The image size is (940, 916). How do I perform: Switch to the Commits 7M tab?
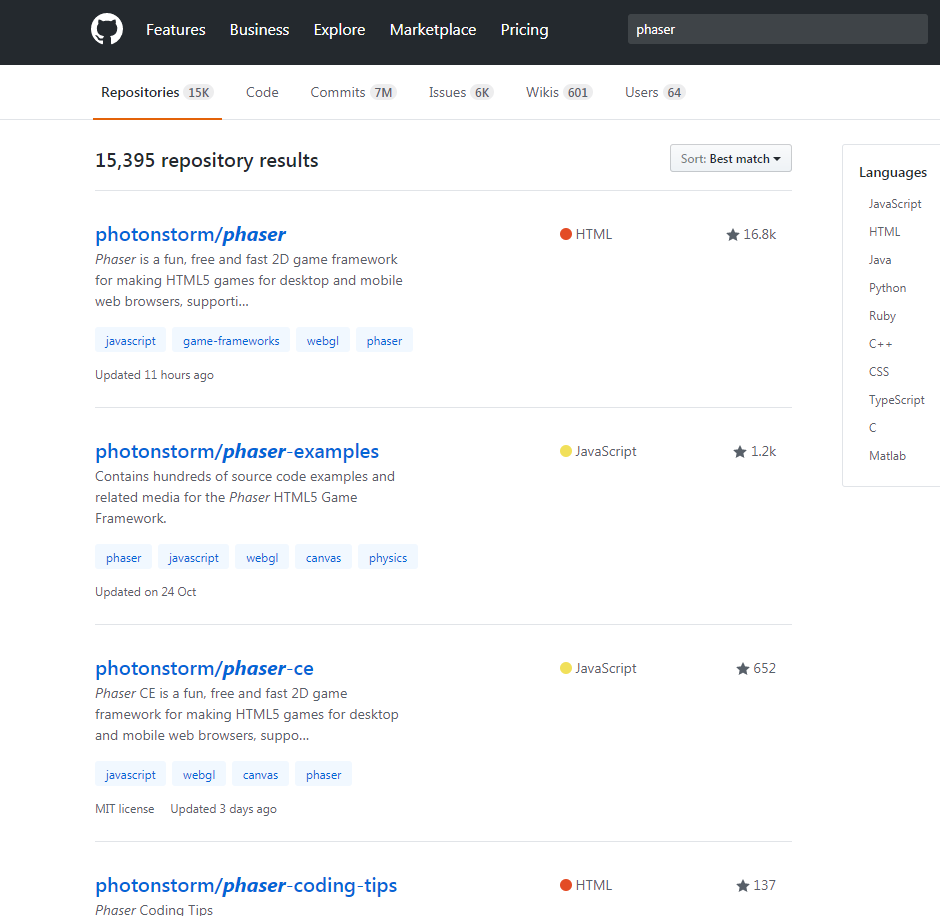pyautogui.click(x=352, y=92)
